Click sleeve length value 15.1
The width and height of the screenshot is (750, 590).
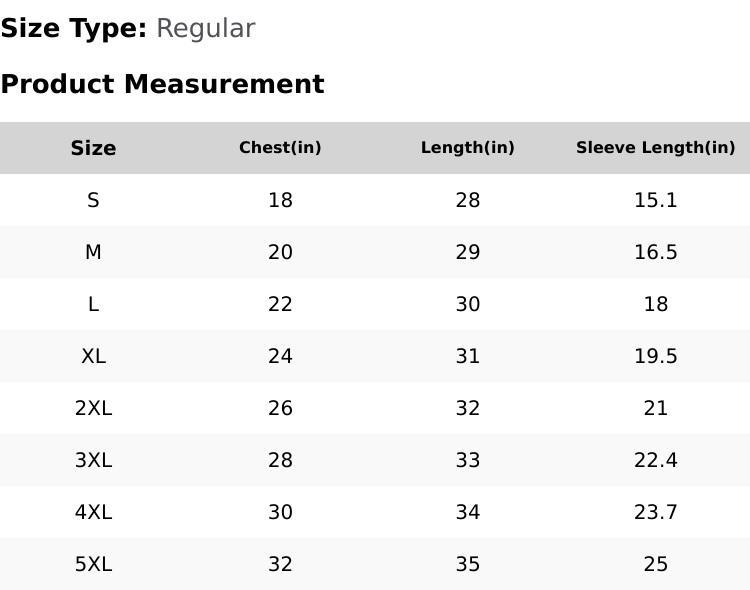[x=655, y=200]
